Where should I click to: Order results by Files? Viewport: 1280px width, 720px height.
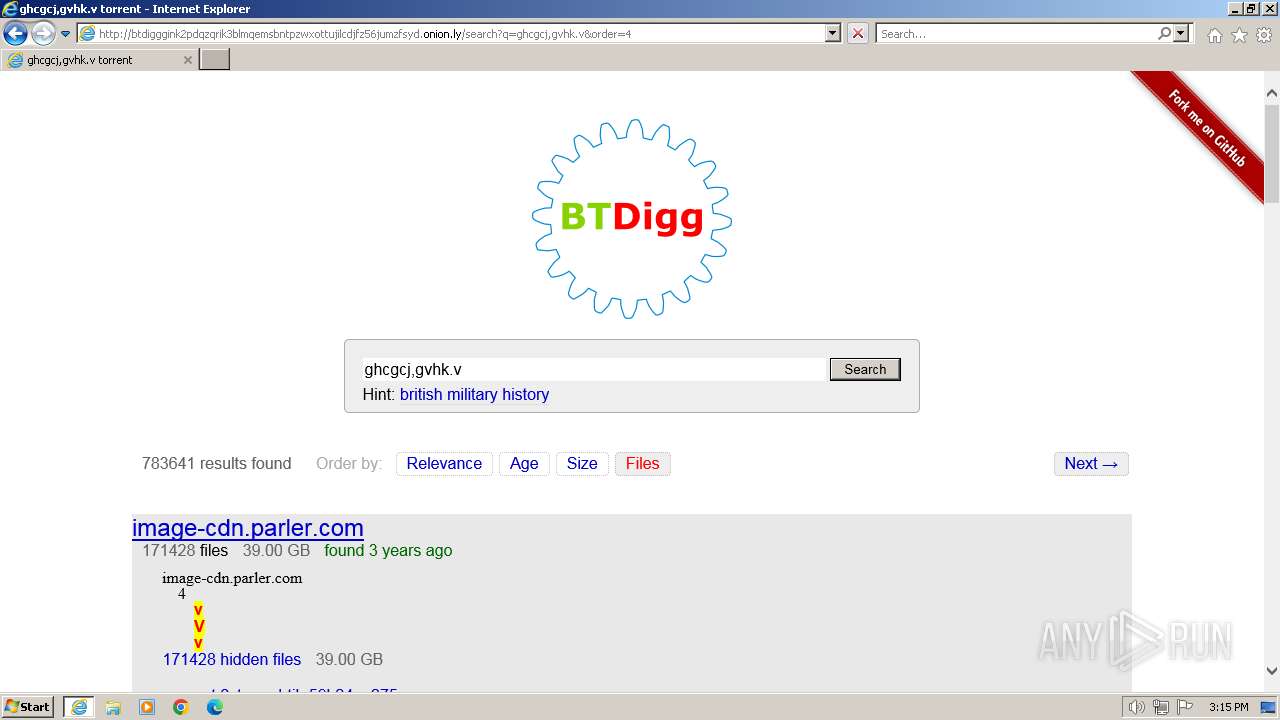click(x=642, y=463)
